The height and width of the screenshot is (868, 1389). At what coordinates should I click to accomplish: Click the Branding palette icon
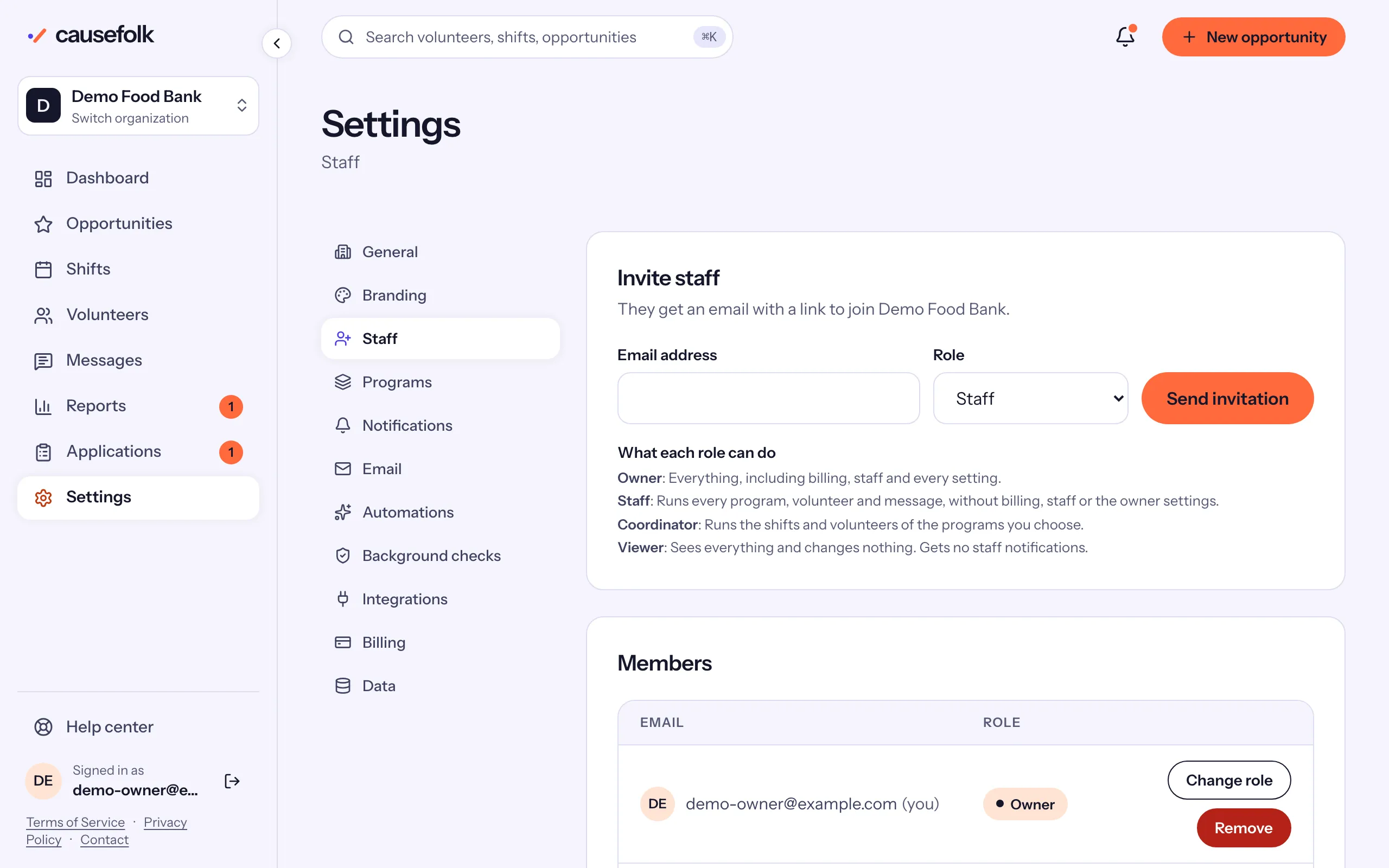point(343,295)
